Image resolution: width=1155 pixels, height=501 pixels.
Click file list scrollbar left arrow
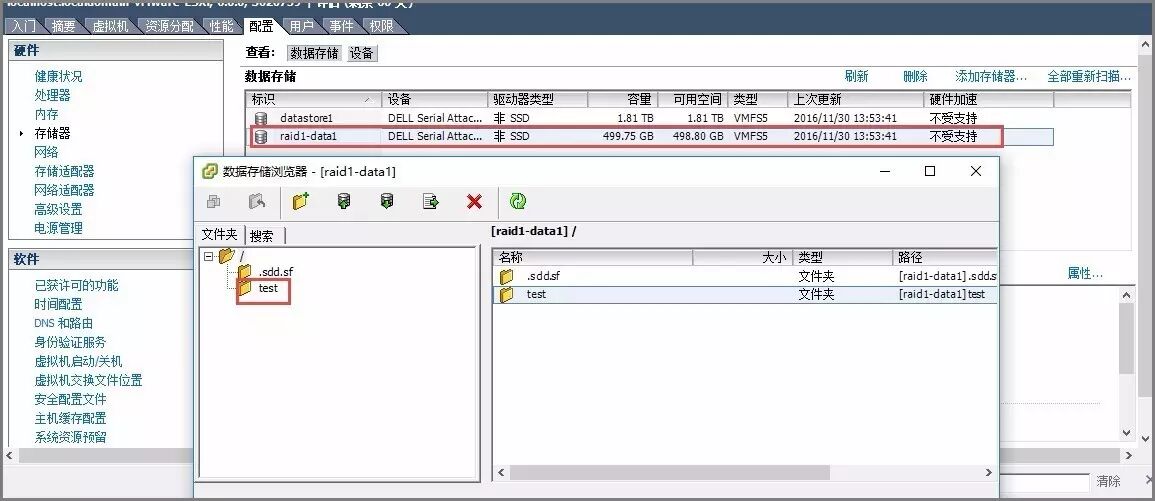501,472
